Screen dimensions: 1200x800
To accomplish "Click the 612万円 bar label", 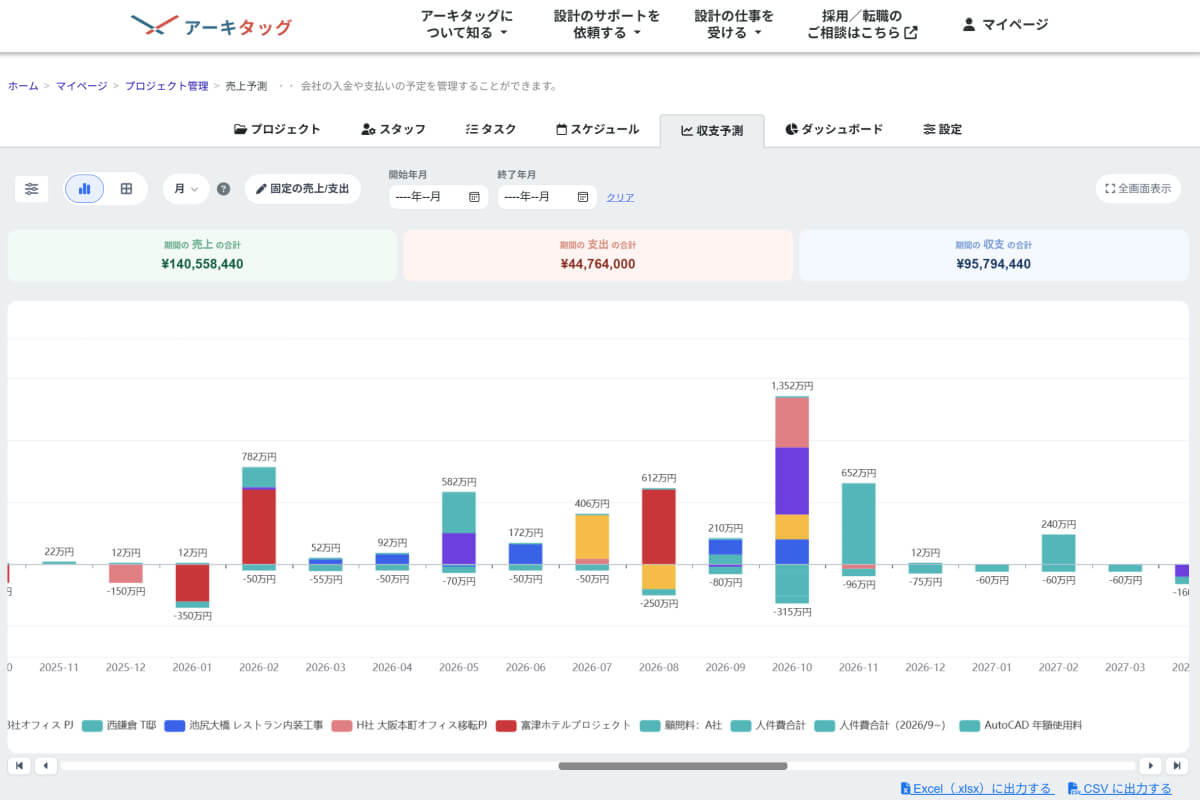I will click(x=659, y=478).
